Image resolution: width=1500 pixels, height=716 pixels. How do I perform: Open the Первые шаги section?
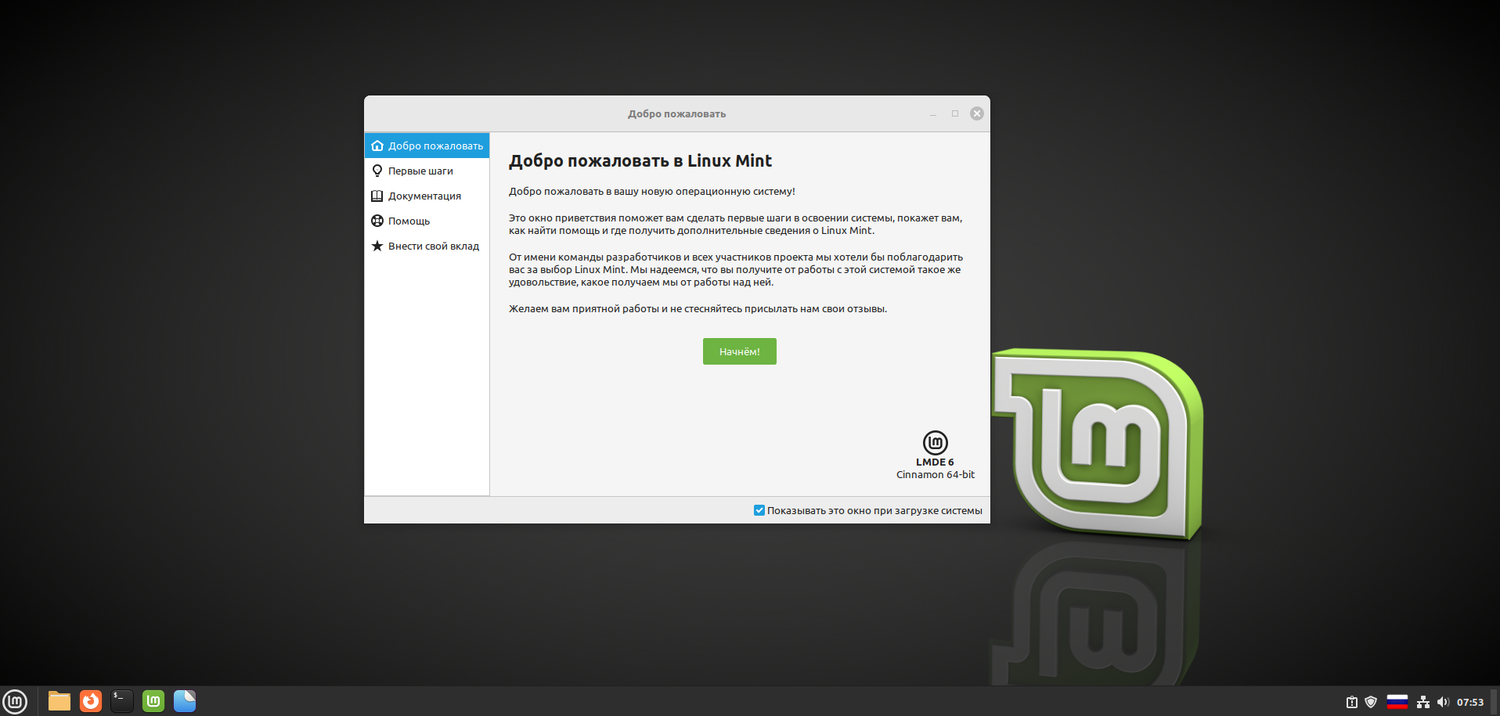(x=427, y=171)
